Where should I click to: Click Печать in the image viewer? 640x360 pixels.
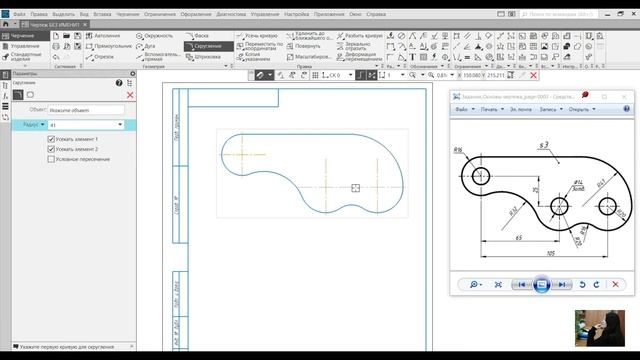[492, 109]
